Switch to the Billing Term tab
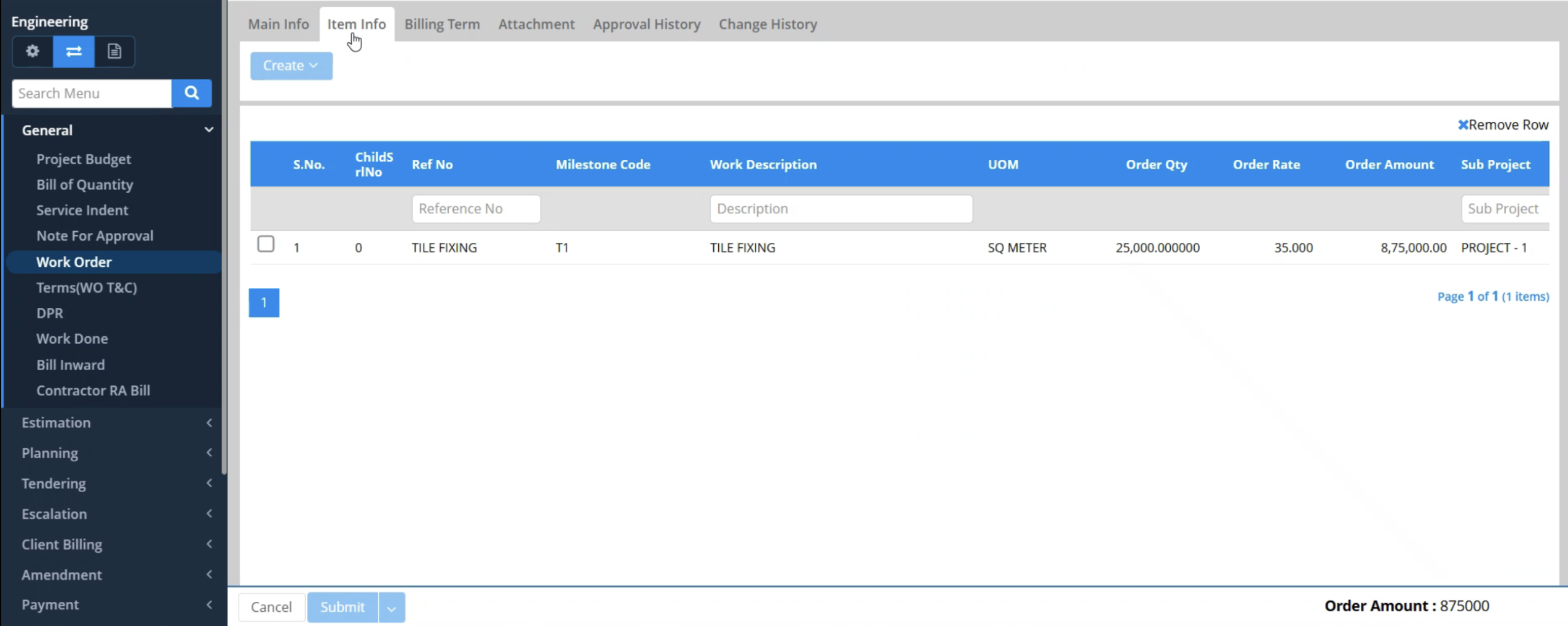Screen dimensions: 1568x626 (x=442, y=24)
